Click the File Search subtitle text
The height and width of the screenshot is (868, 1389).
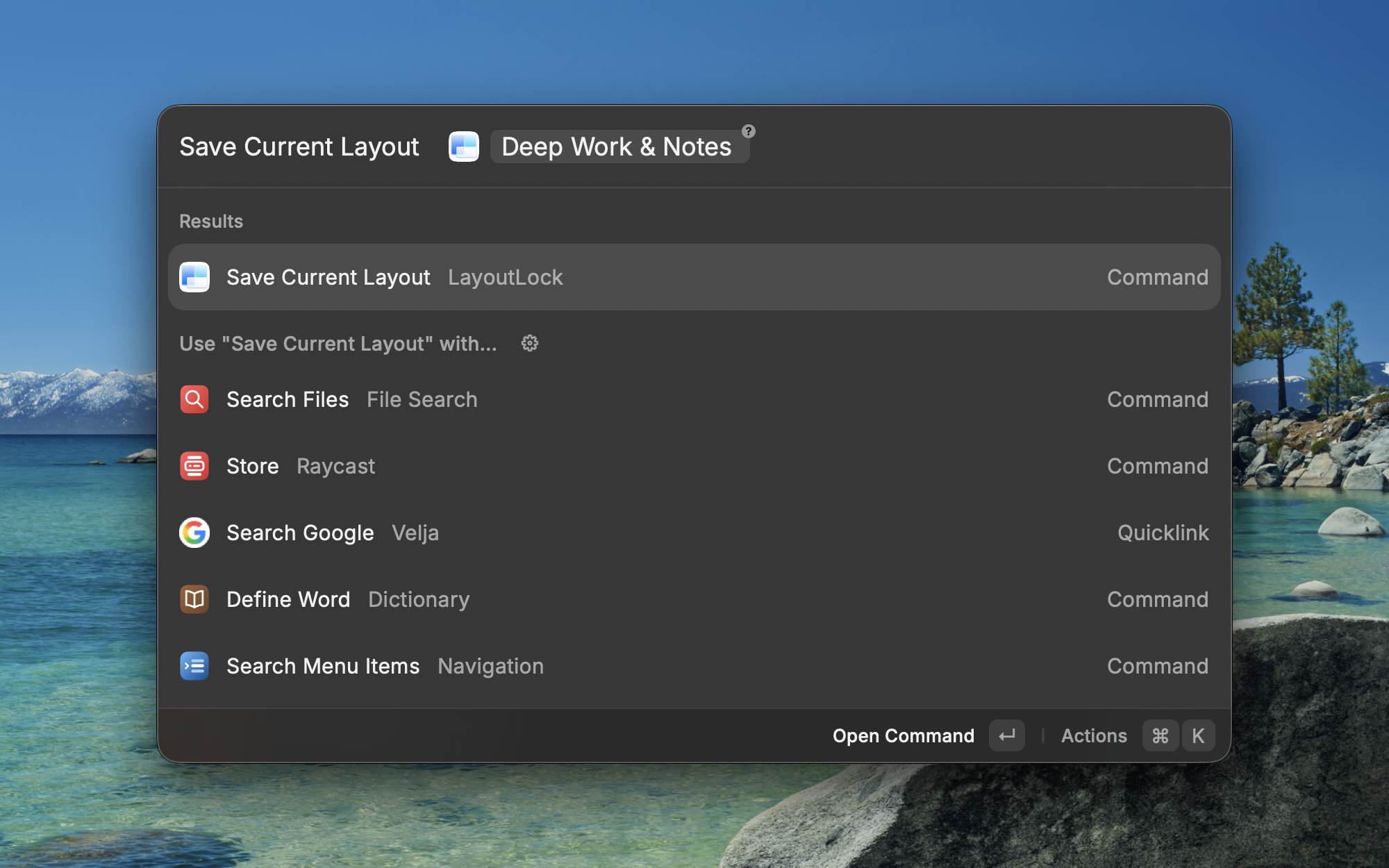pos(422,399)
